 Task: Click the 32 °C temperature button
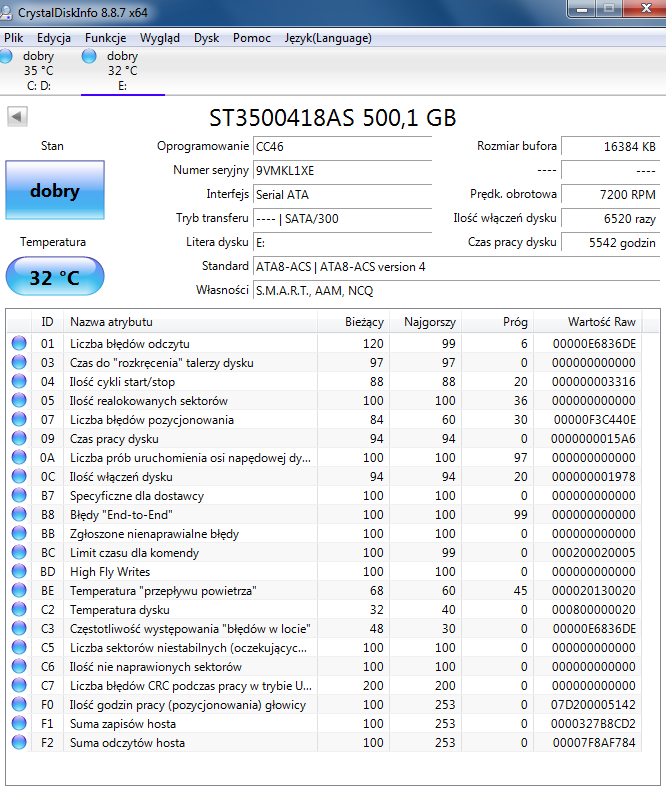55,276
